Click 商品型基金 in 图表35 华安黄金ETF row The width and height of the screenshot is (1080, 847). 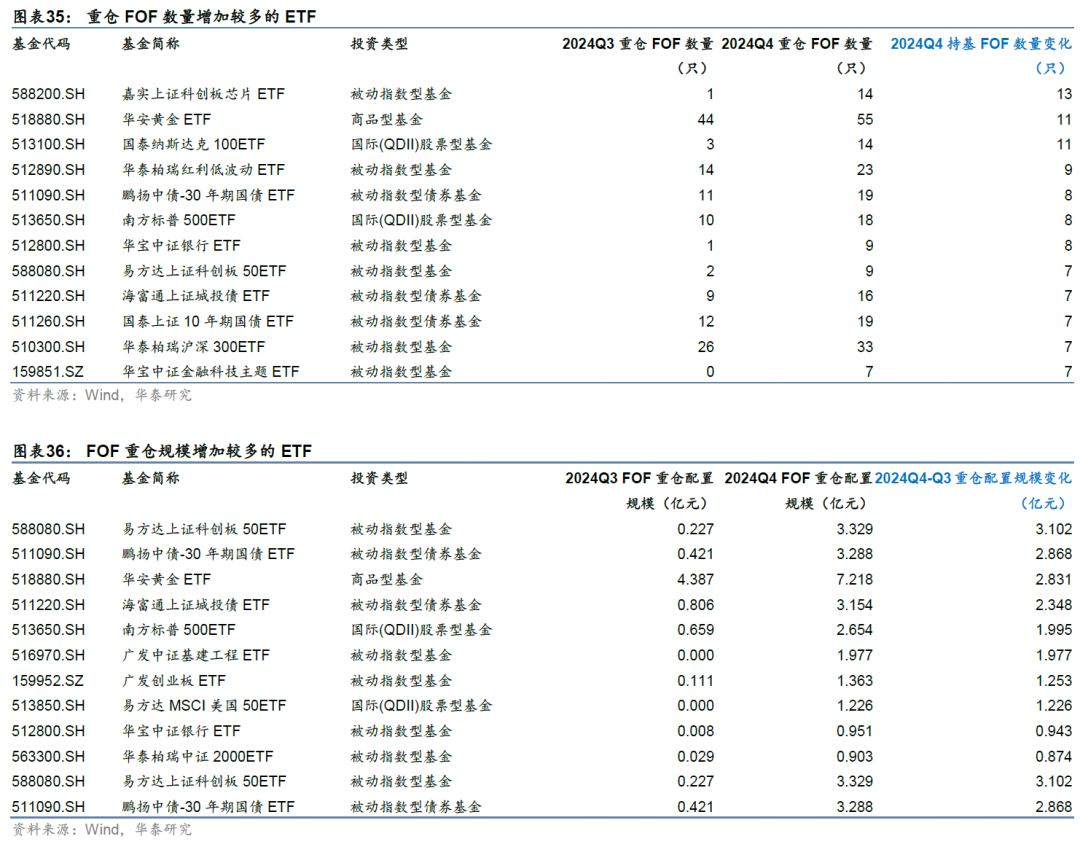click(386, 120)
